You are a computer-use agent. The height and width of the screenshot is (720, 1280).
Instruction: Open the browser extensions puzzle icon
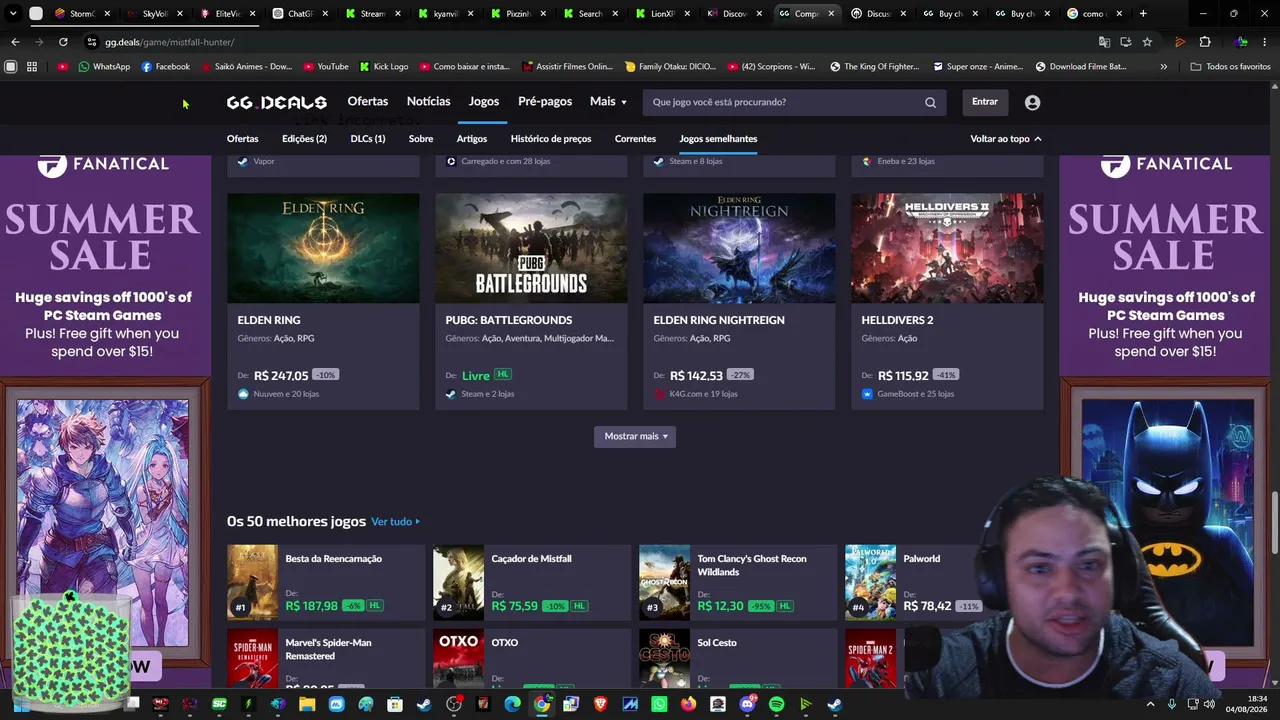(x=1205, y=42)
